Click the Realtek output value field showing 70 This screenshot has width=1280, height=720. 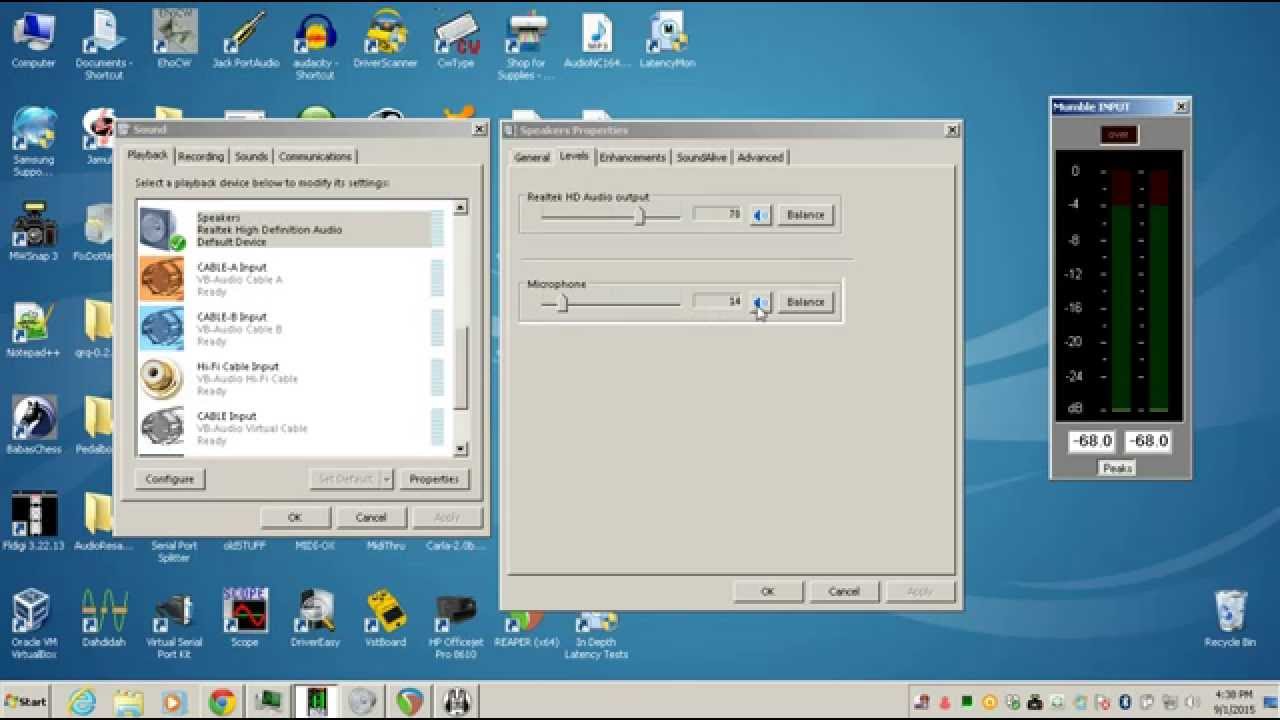coord(718,214)
